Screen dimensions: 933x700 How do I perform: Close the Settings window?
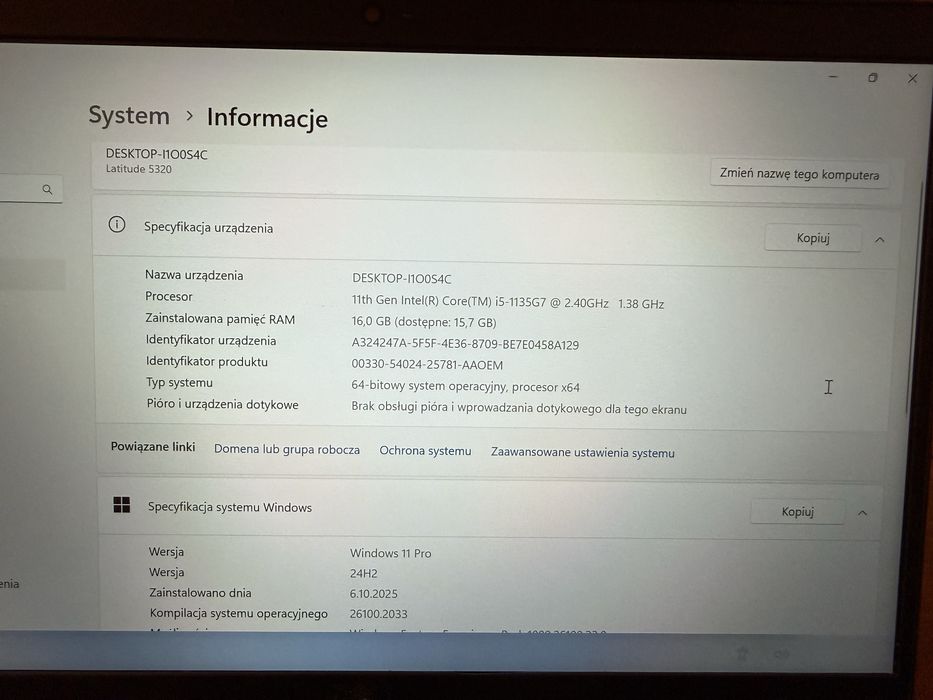pyautogui.click(x=912, y=79)
